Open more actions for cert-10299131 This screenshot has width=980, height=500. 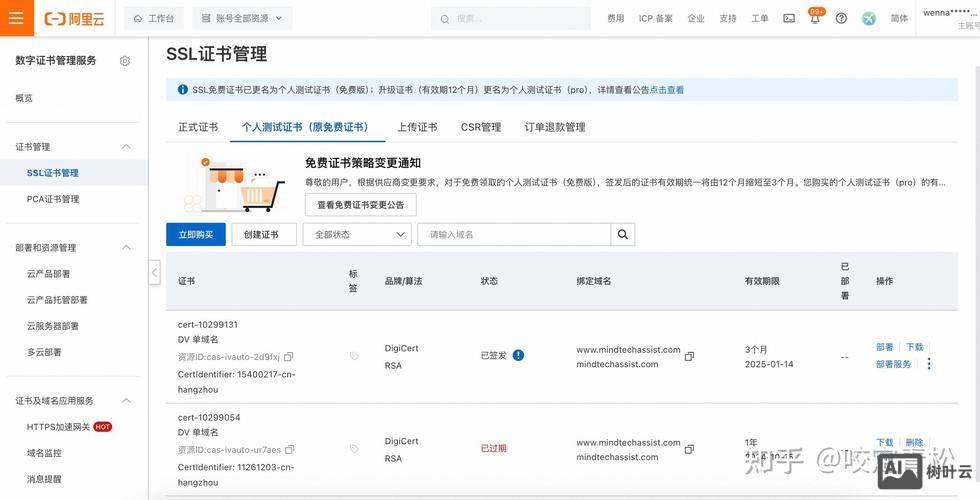click(929, 364)
